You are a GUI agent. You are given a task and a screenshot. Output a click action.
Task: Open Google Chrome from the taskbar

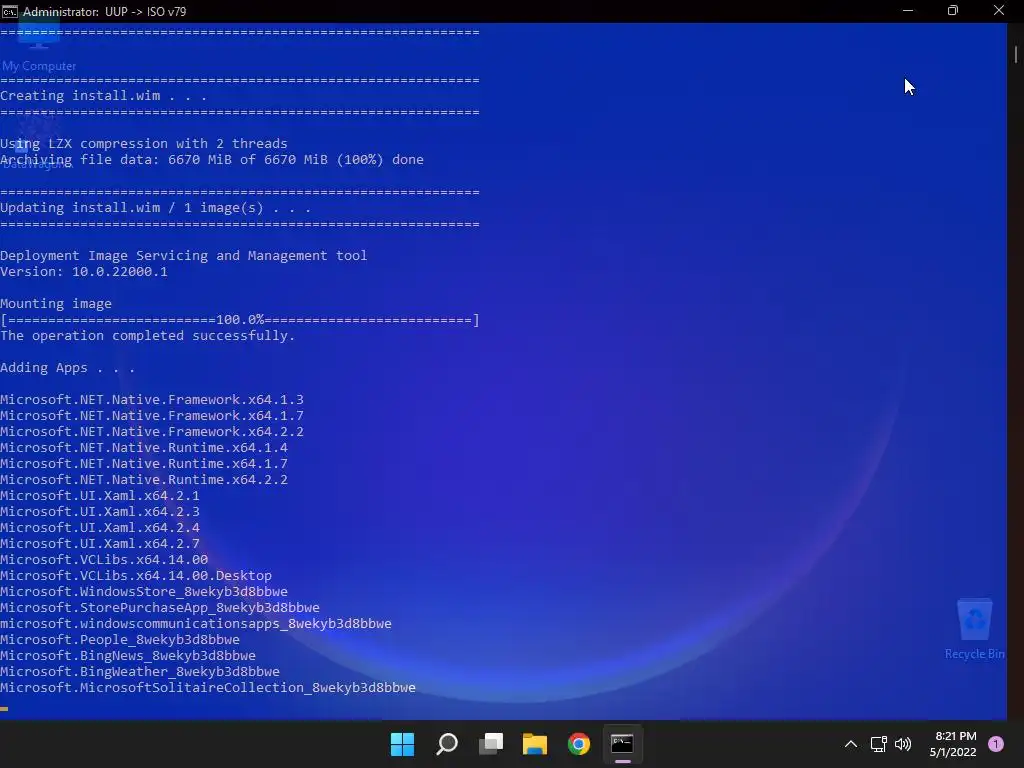[x=579, y=744]
